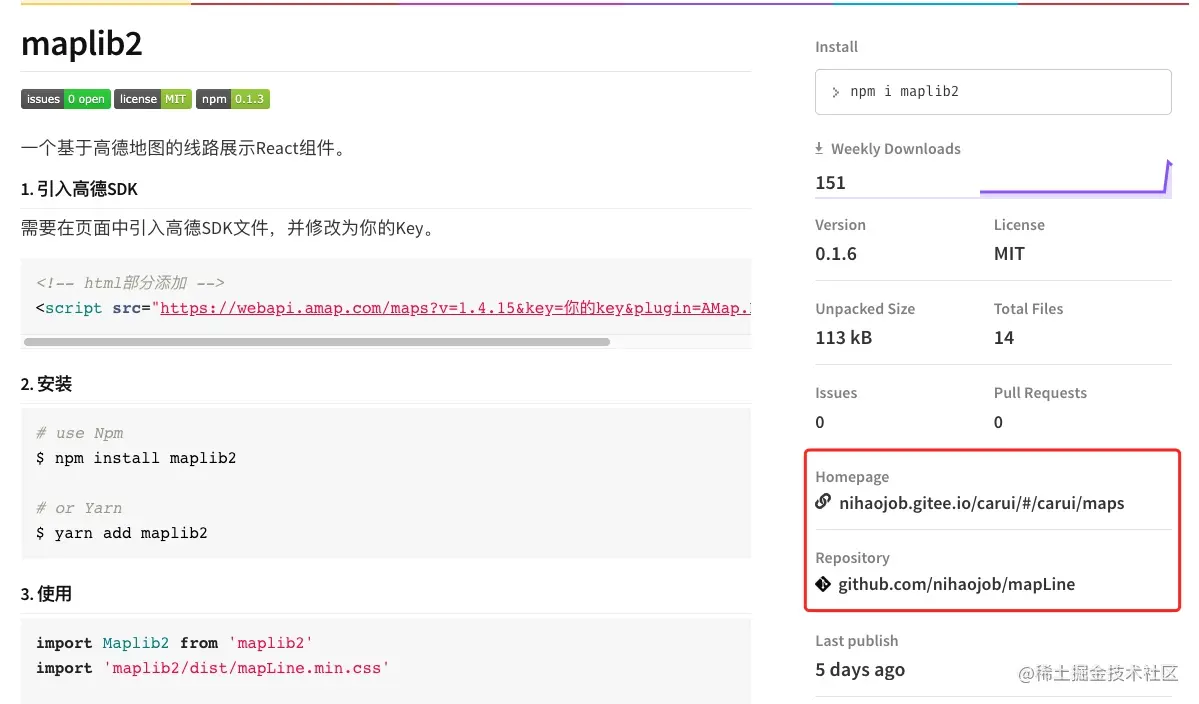This screenshot has width=1199, height=704.
Task: Copy the npm i maplib2 install command
Action: [x=993, y=92]
